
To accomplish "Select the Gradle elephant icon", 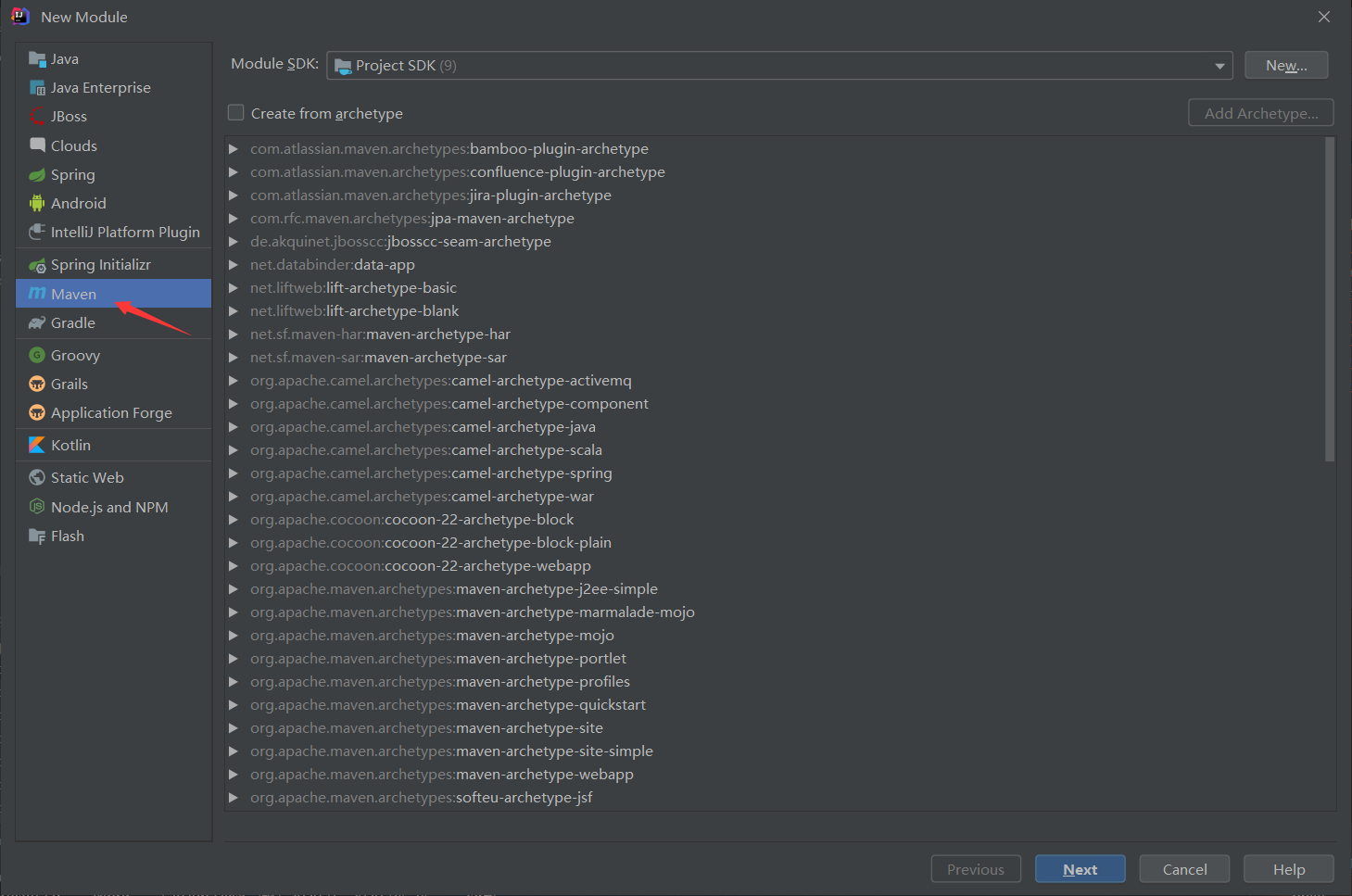I will [x=37, y=323].
